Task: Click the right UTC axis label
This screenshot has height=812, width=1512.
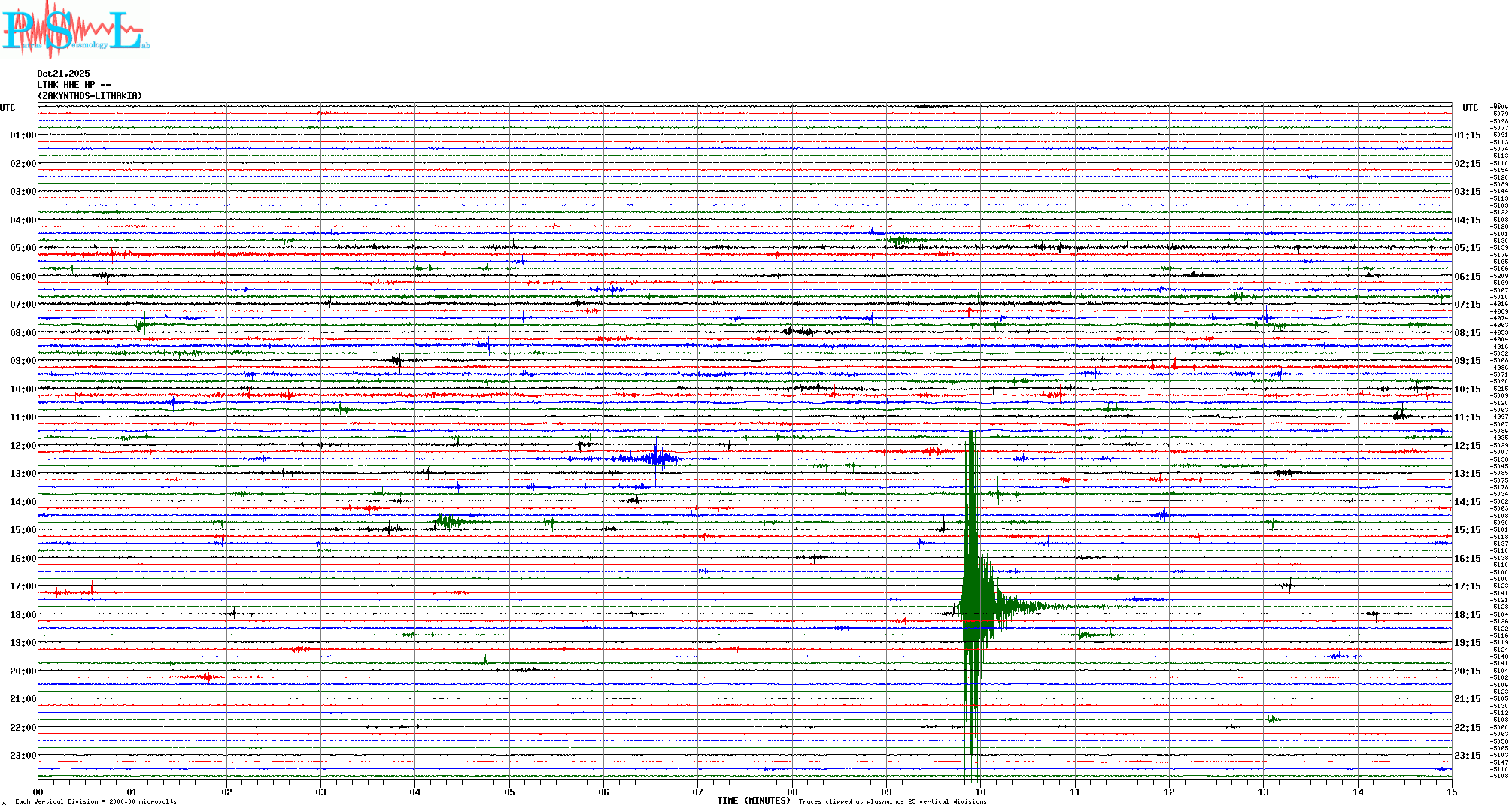Action: 1470,108
